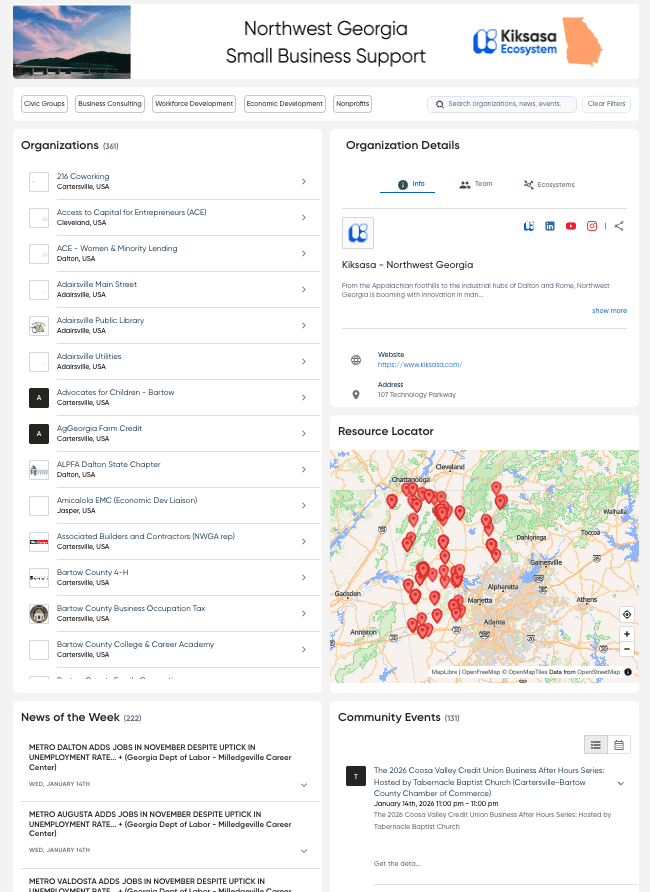Click the Bartow County Business Occupation Tax seal
650x892 pixels.
pos(39,614)
